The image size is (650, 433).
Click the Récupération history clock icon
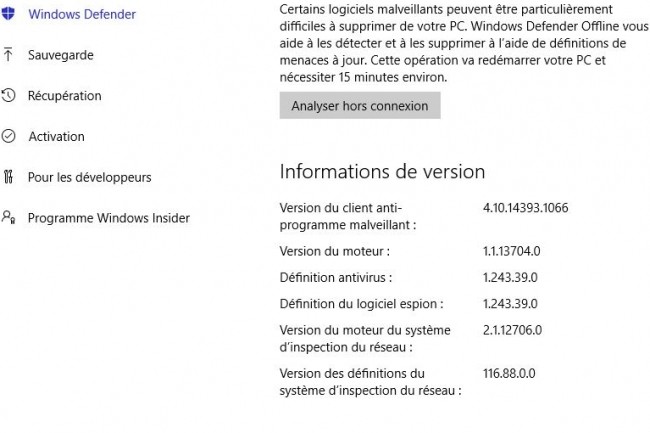point(8,96)
